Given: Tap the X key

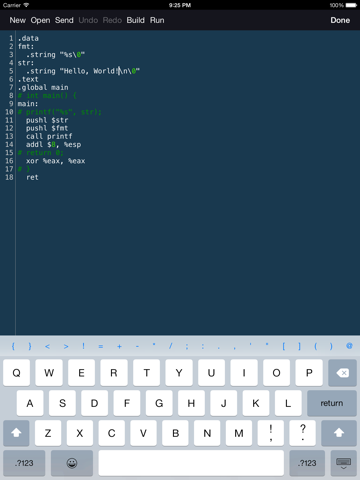Looking at the screenshot, I should click(x=80, y=433).
